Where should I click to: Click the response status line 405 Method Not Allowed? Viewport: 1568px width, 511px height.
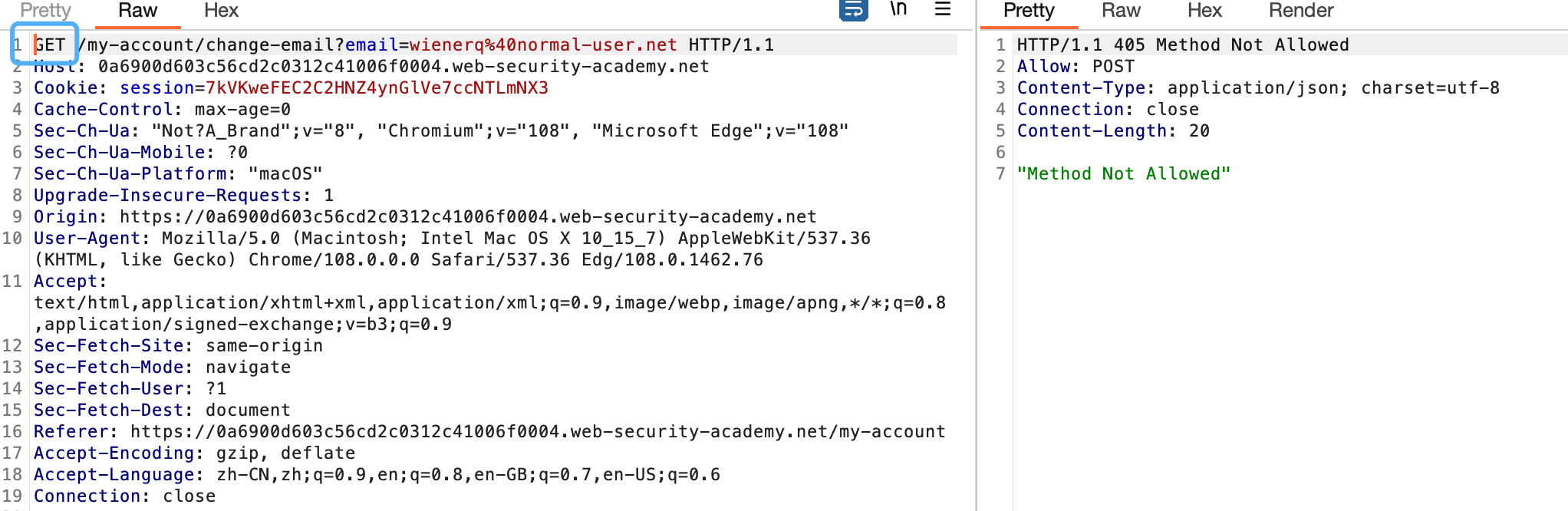(x=1183, y=45)
